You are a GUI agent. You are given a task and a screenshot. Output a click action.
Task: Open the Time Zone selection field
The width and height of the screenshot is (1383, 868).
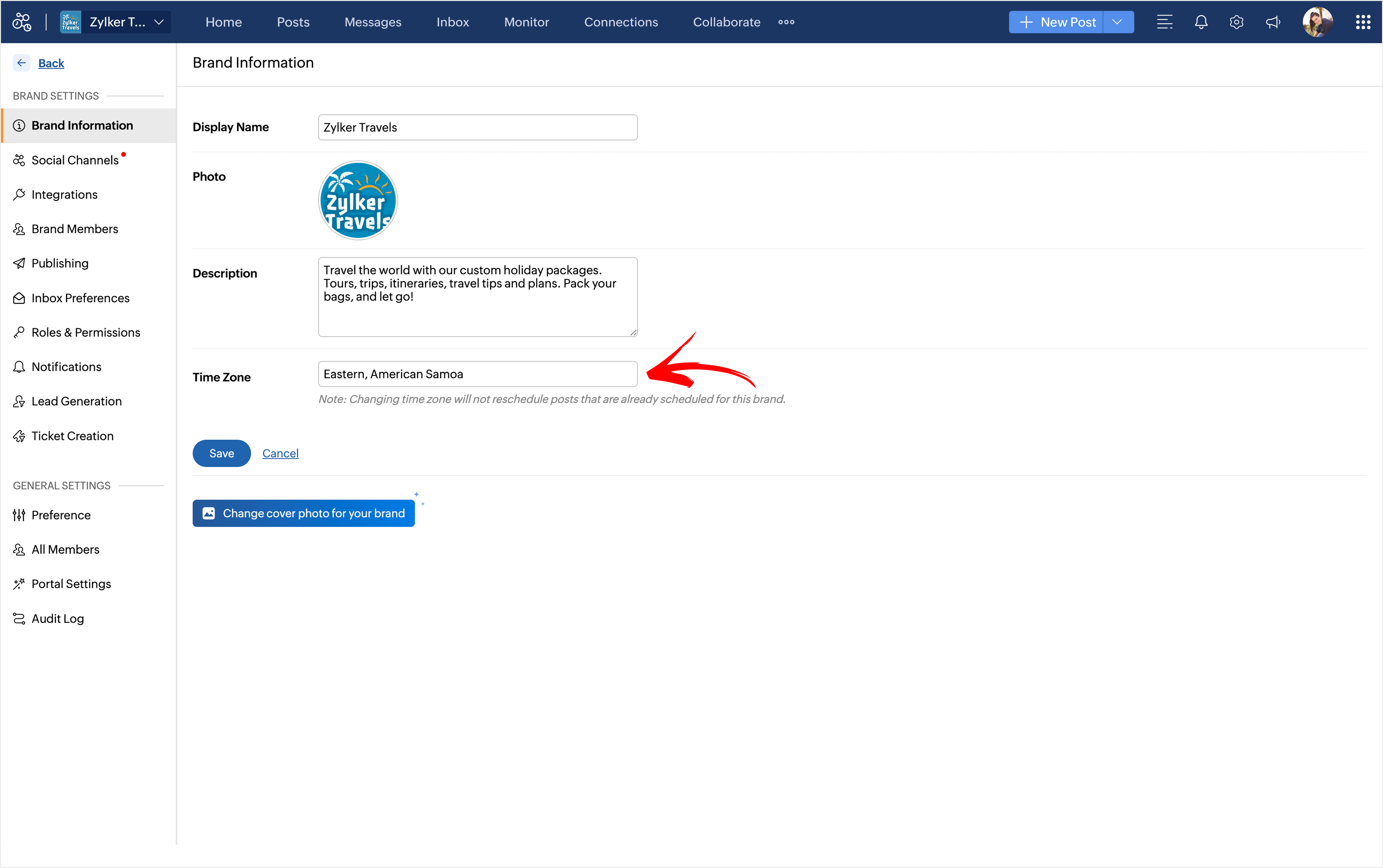pos(477,374)
